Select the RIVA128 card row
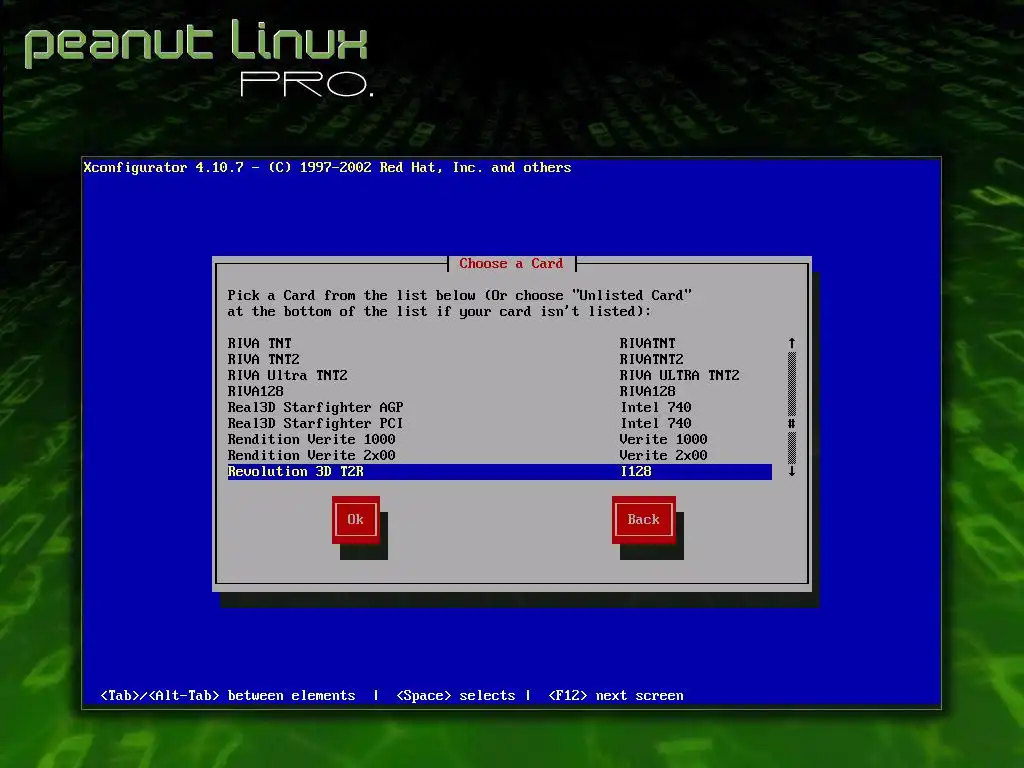The image size is (1024, 768). (x=500, y=391)
